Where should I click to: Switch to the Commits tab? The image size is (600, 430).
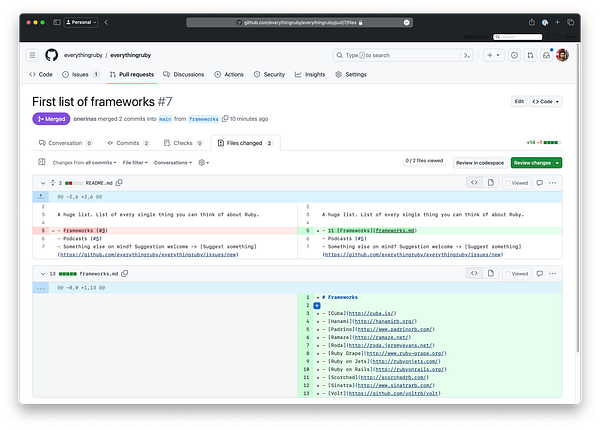[x=128, y=143]
